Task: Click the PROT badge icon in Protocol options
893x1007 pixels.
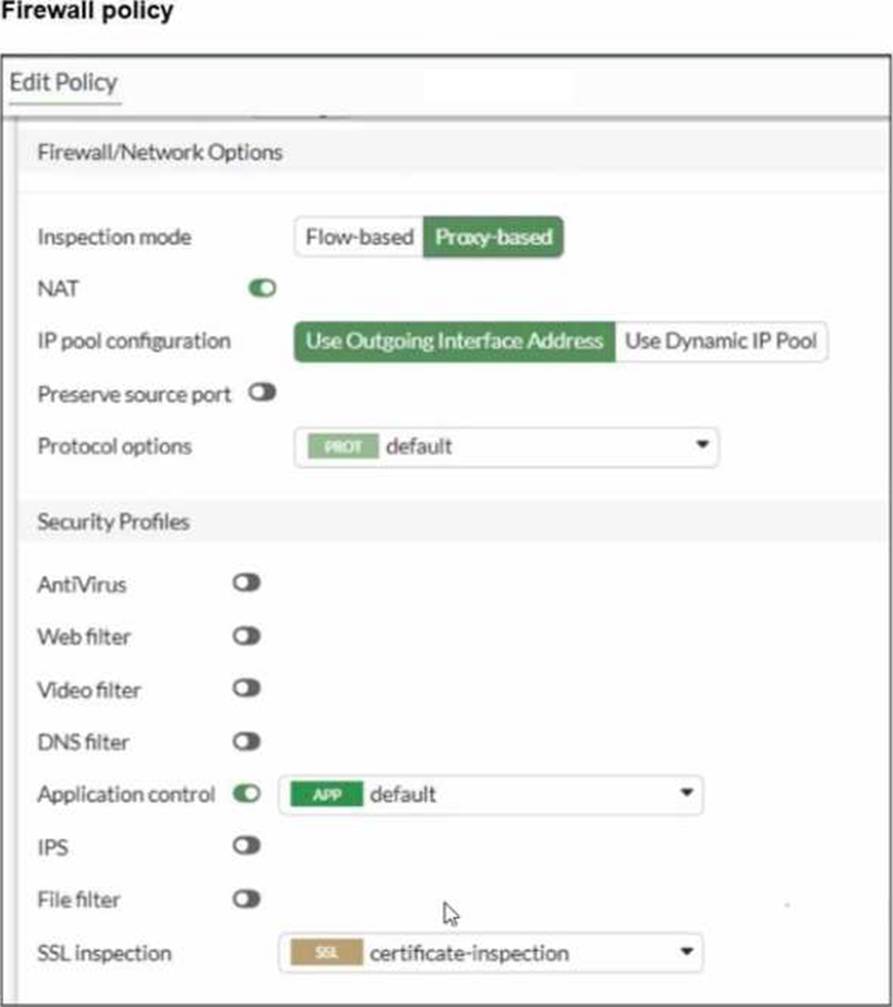Action: (342, 447)
